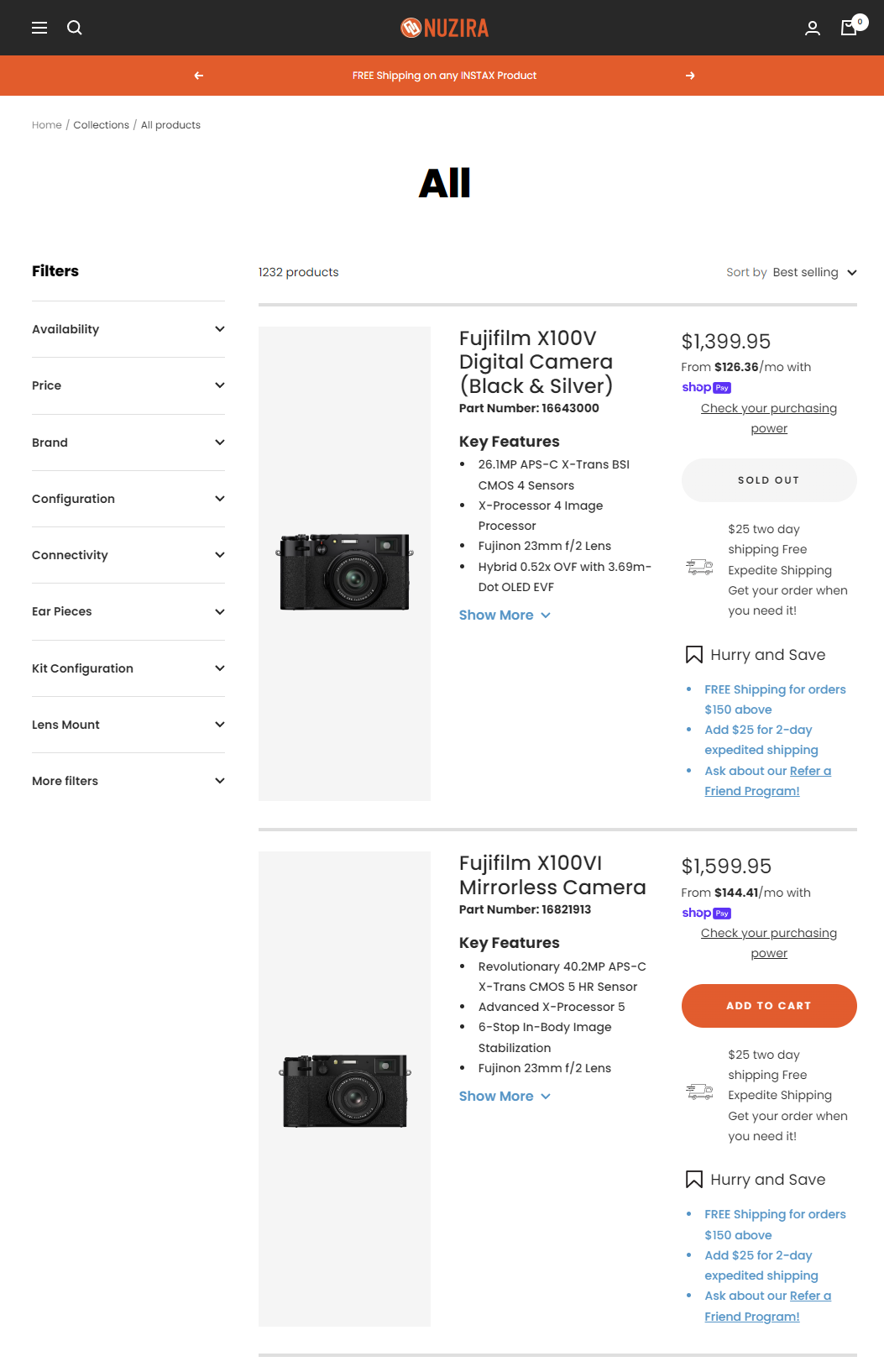This screenshot has width=884, height=1372.
Task: Expand the Kit Configuration filter
Action: coord(128,668)
